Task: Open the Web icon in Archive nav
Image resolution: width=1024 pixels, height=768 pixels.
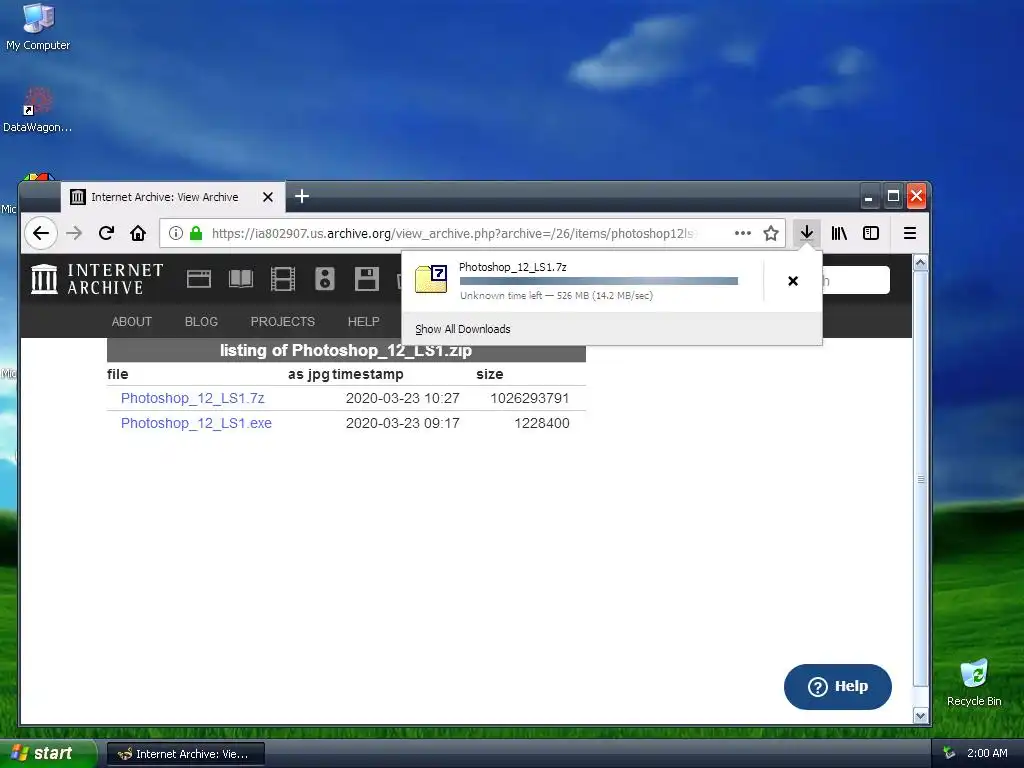Action: pos(199,280)
